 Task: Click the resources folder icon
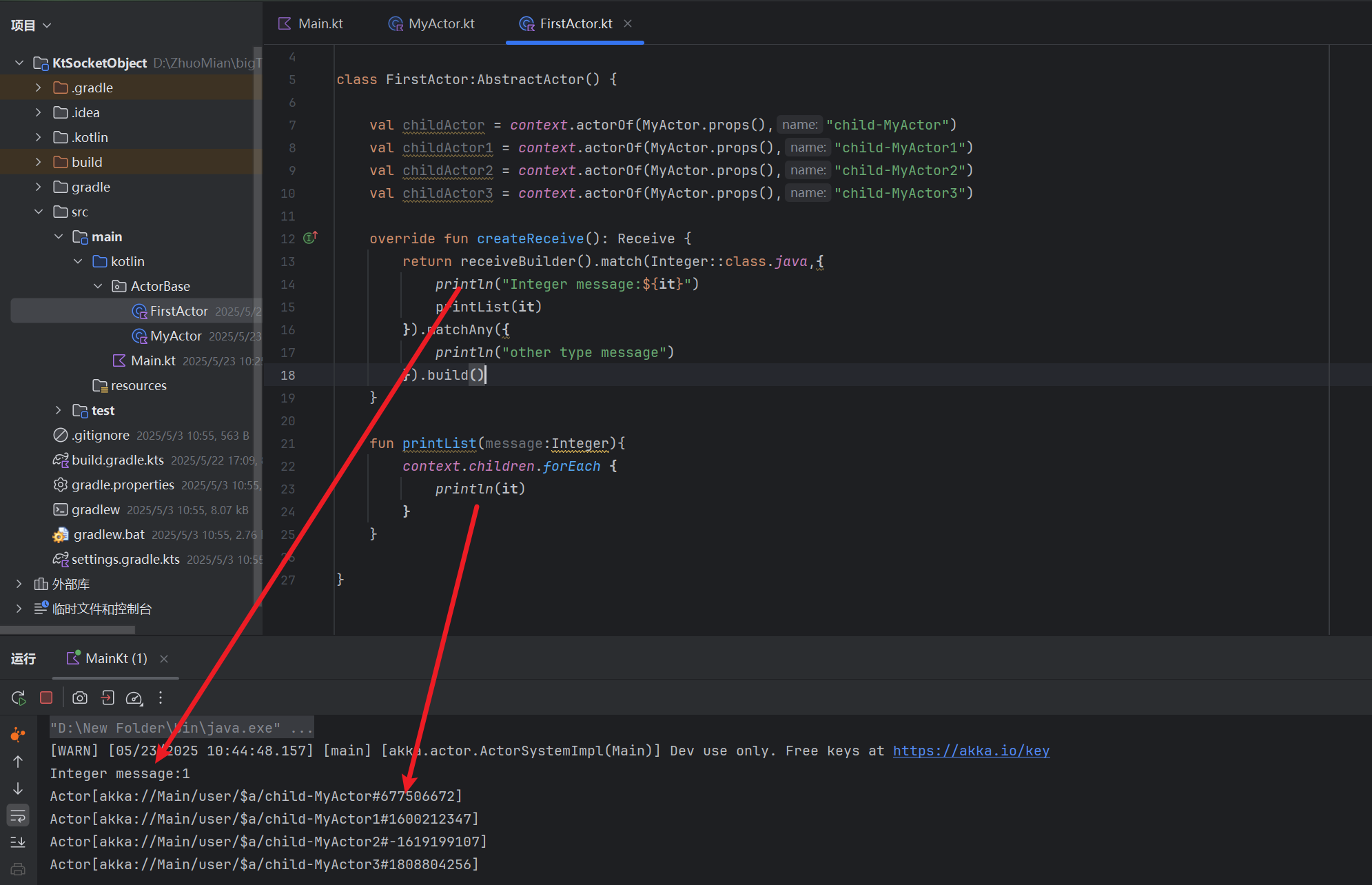pos(100,386)
